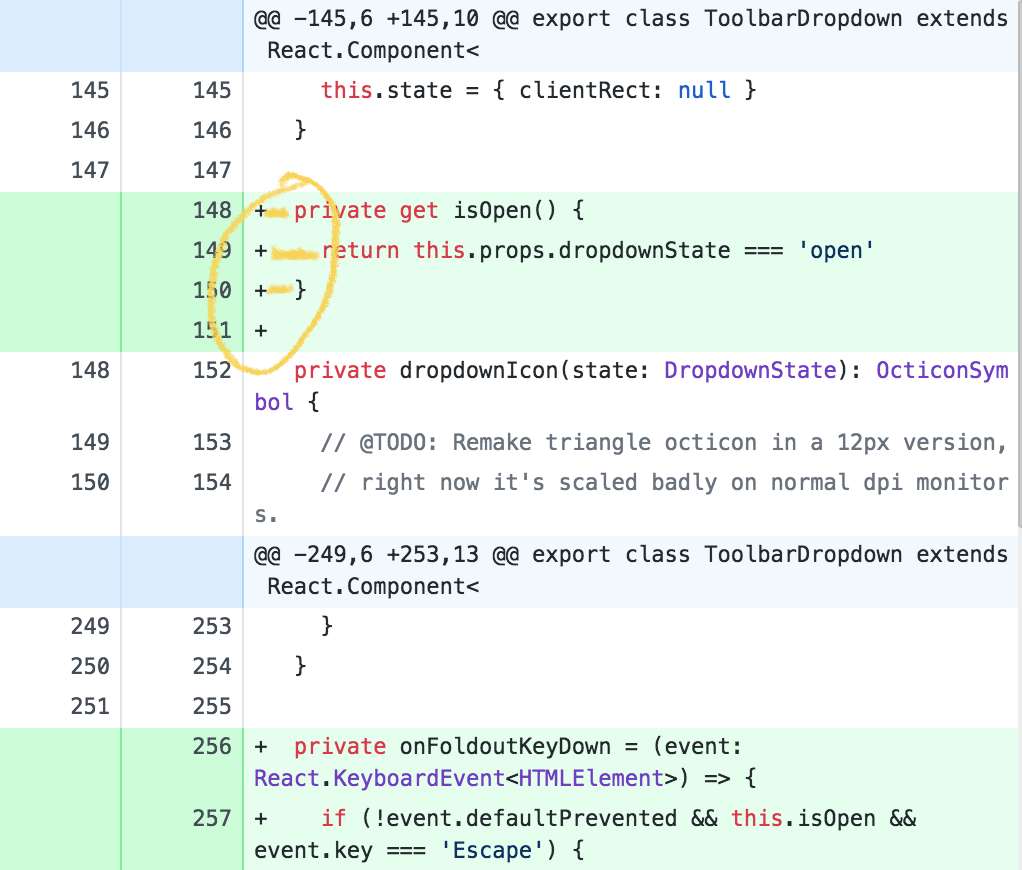This screenshot has height=870, width=1022.
Task: Click the code "this.state = { clientRect: null }"
Action: tap(538, 90)
